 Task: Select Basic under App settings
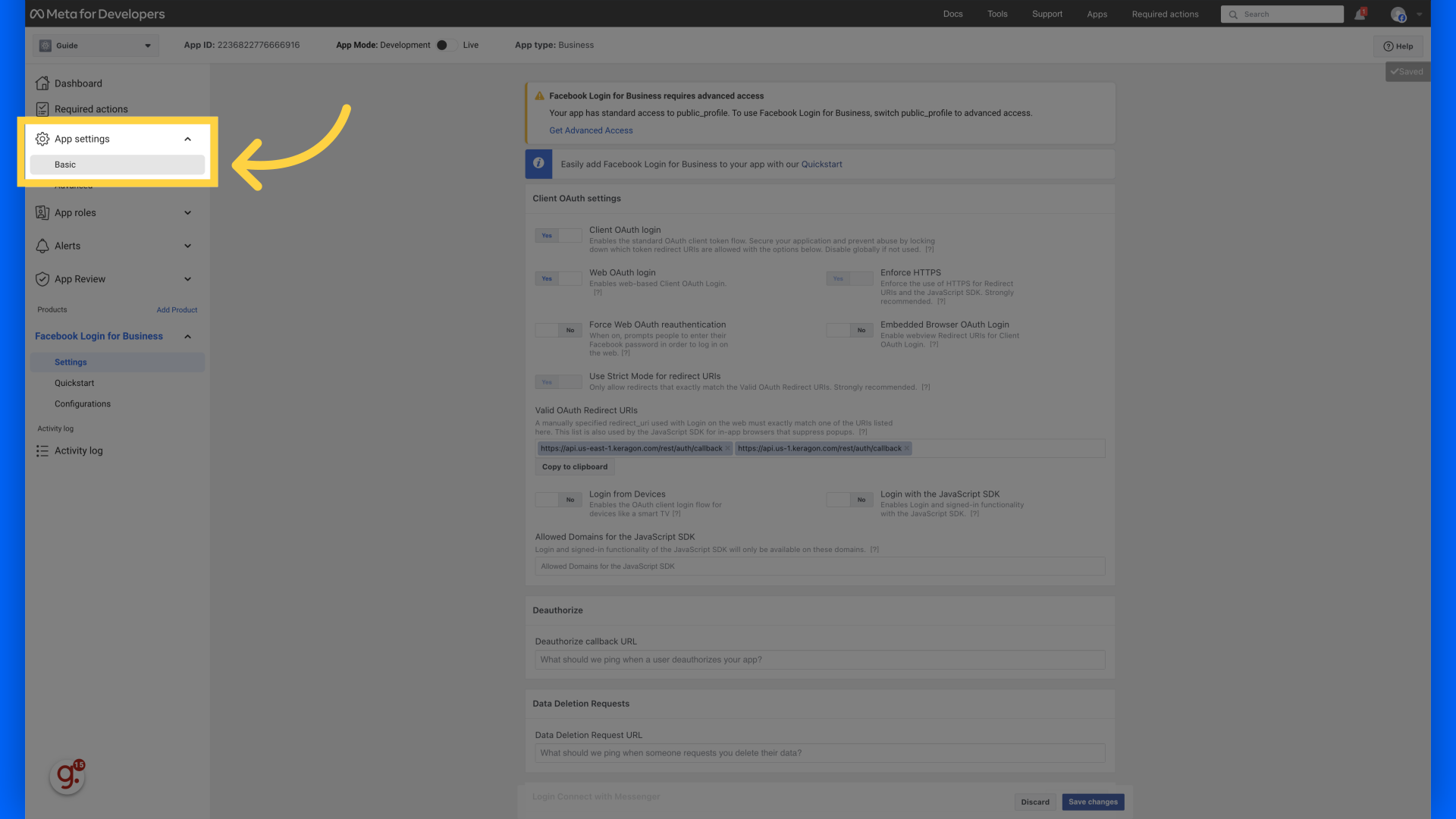click(118, 165)
